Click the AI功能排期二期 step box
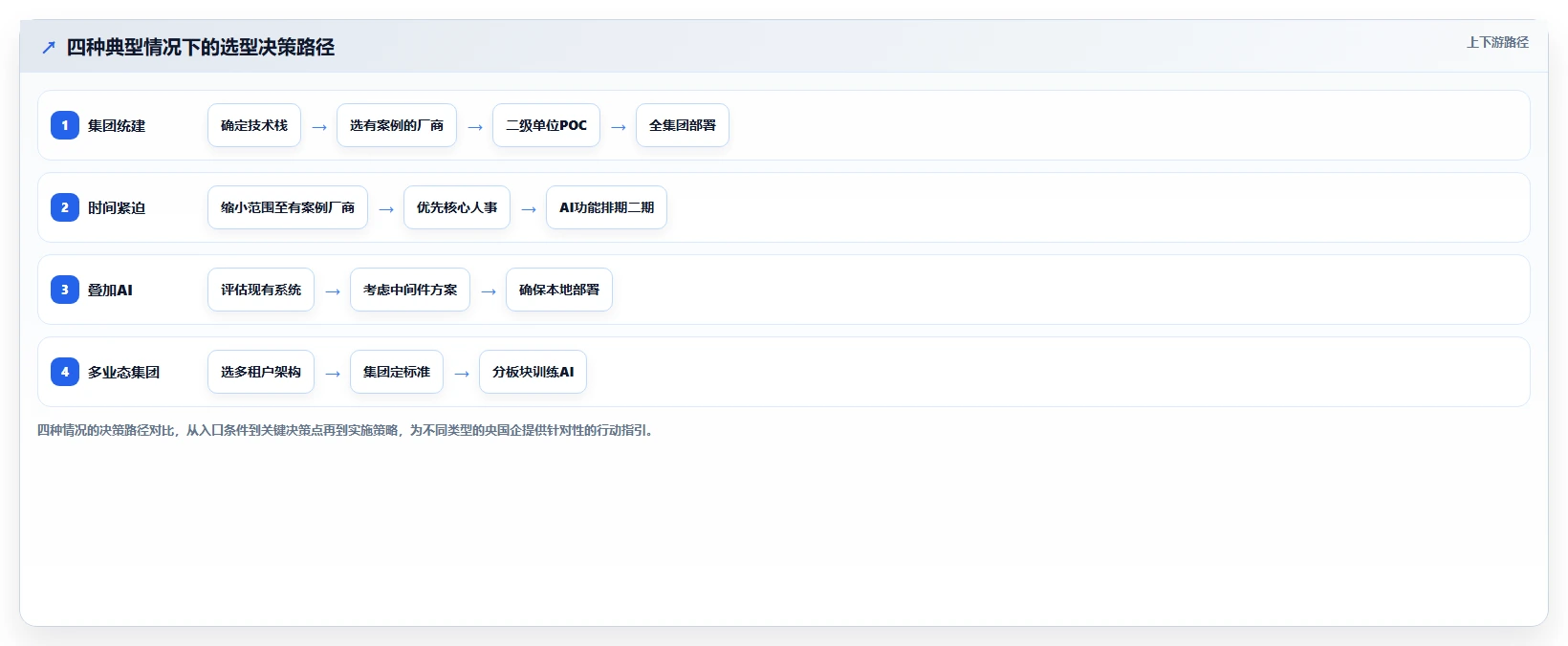1568x646 pixels. click(606, 207)
